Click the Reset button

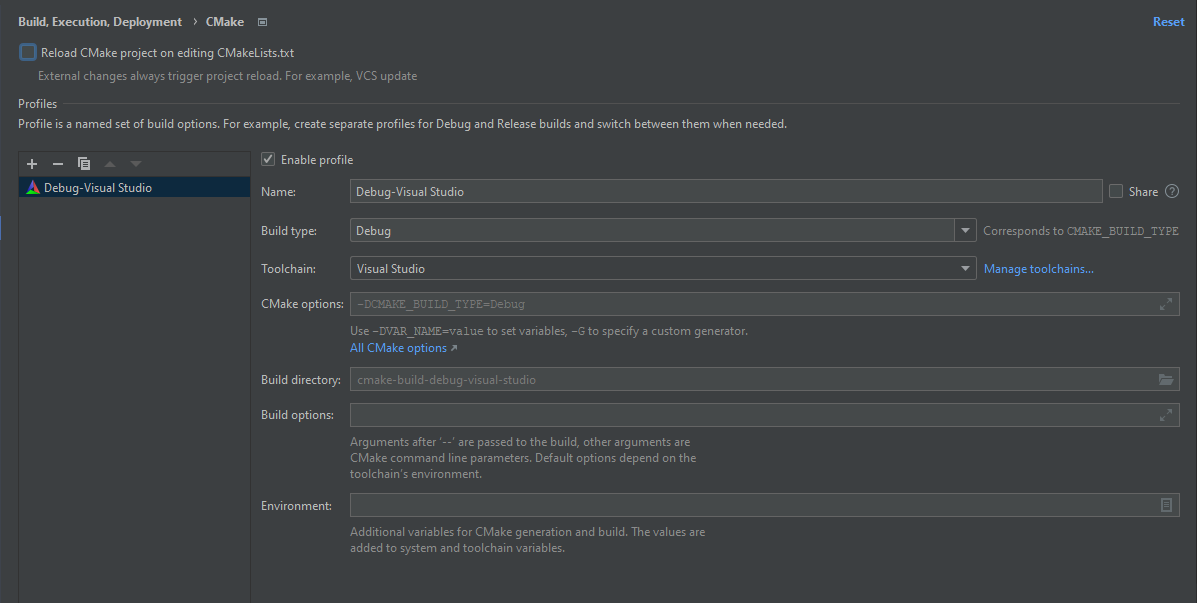tap(1168, 22)
